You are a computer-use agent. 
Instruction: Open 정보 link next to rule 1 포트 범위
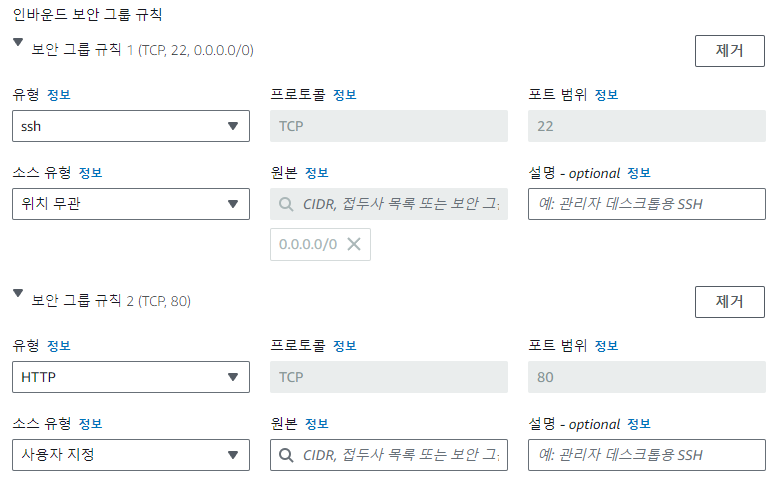[606, 94]
